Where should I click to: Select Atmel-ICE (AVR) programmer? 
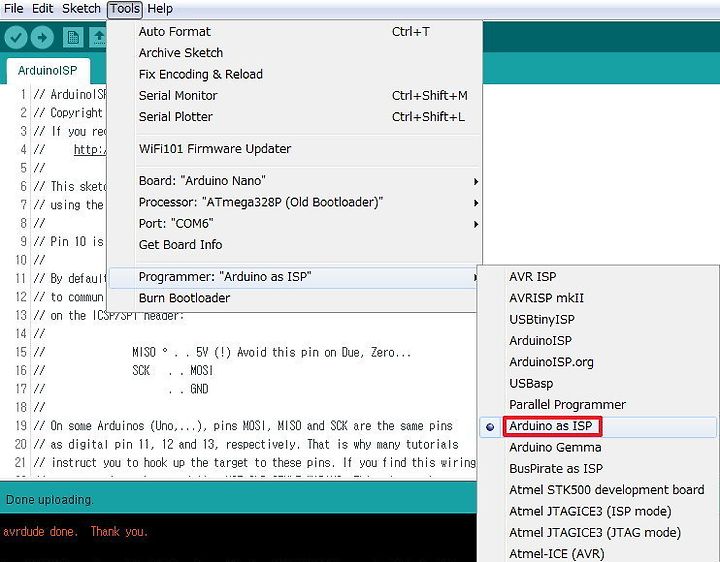pyautogui.click(x=598, y=554)
